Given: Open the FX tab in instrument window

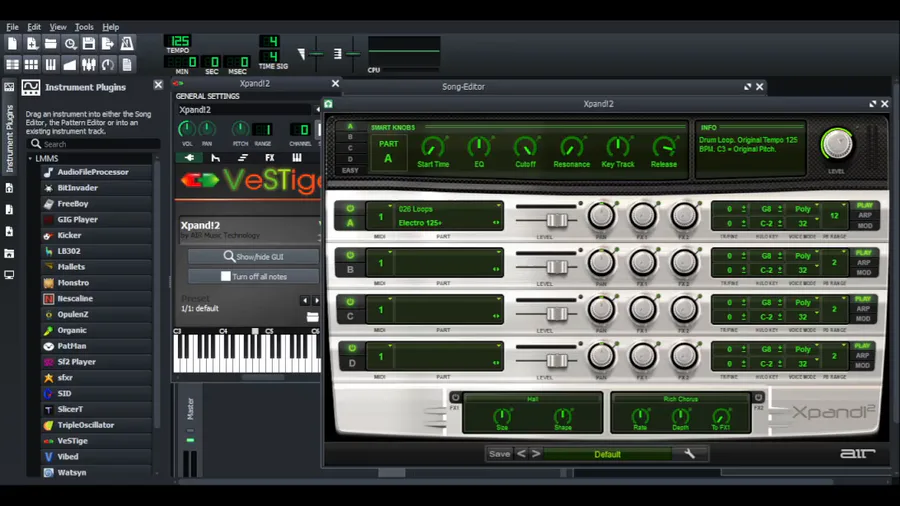Looking at the screenshot, I should pyautogui.click(x=270, y=158).
